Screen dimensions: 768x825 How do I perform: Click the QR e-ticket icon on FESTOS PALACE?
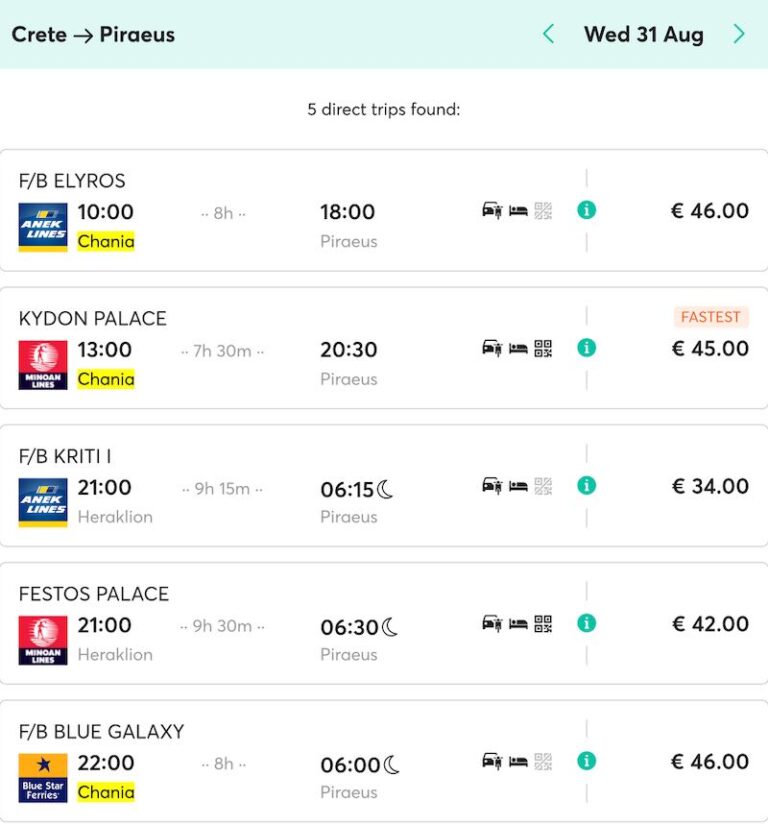click(543, 625)
